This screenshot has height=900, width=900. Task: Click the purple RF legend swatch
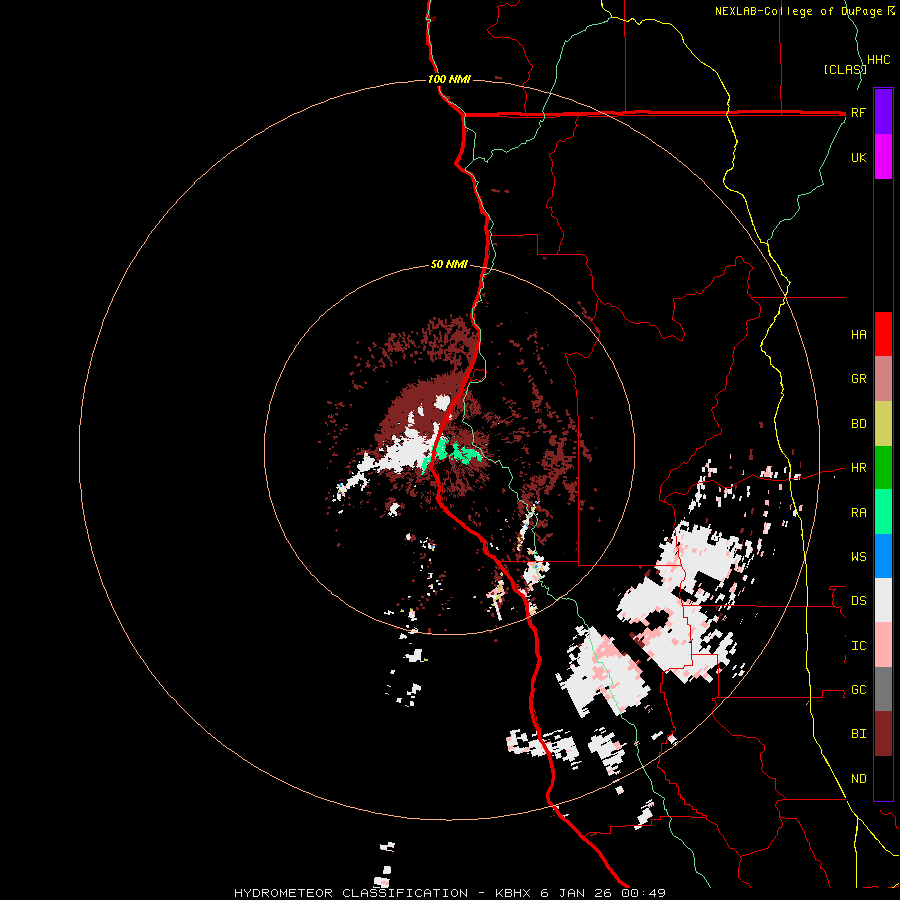[x=883, y=112]
